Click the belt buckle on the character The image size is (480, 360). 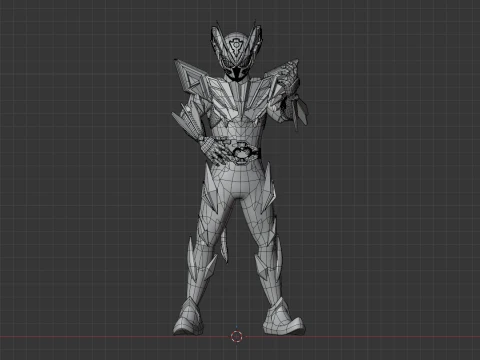click(241, 153)
